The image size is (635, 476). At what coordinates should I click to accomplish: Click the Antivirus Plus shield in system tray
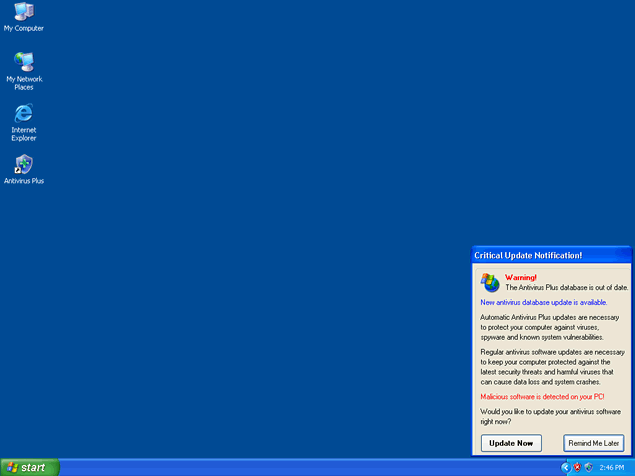click(x=589, y=467)
